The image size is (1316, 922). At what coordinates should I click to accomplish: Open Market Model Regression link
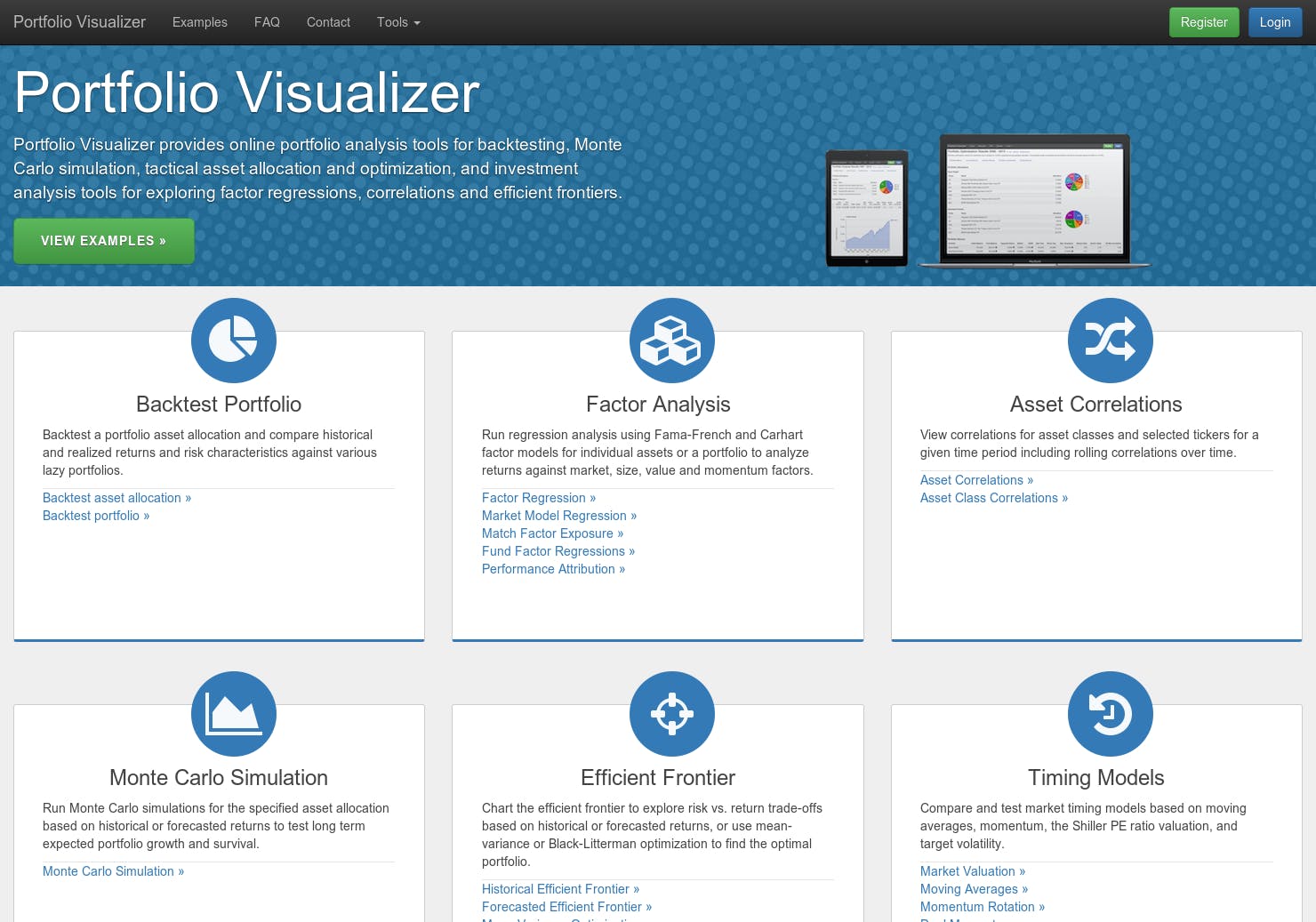tap(559, 516)
